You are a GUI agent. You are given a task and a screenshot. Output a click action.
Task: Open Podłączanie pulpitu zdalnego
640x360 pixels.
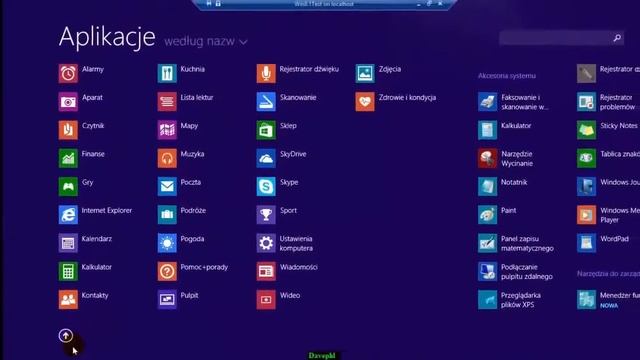(487, 271)
